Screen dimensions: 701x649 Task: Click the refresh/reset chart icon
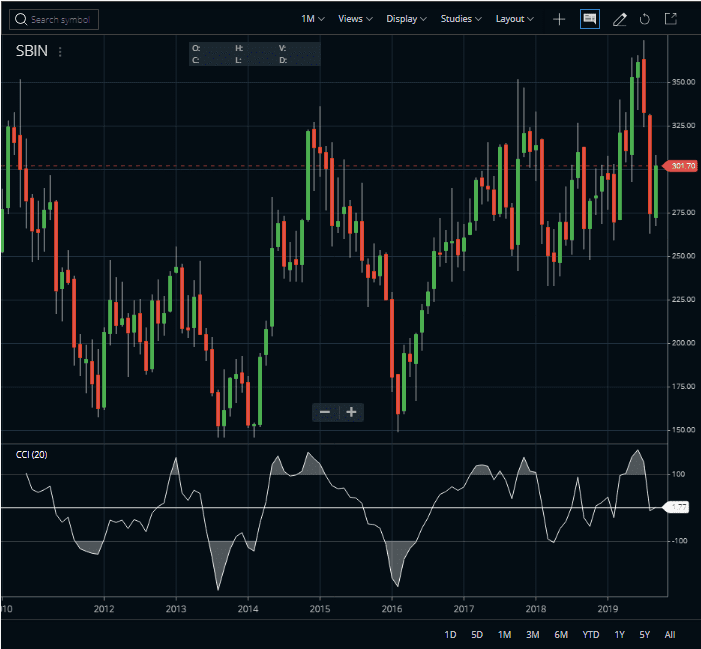tap(644, 19)
